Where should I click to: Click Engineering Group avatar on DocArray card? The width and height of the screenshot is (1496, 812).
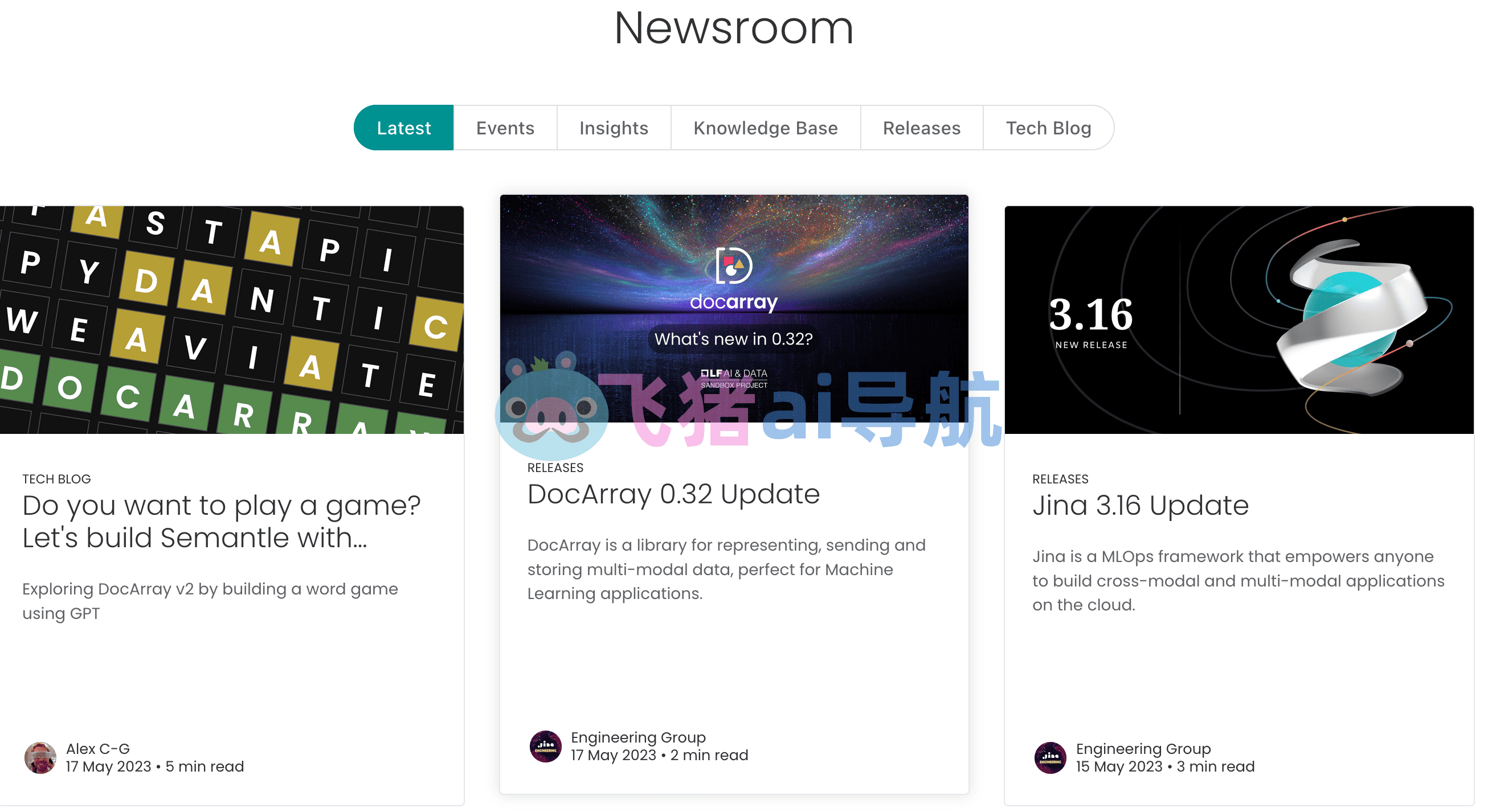(545, 747)
